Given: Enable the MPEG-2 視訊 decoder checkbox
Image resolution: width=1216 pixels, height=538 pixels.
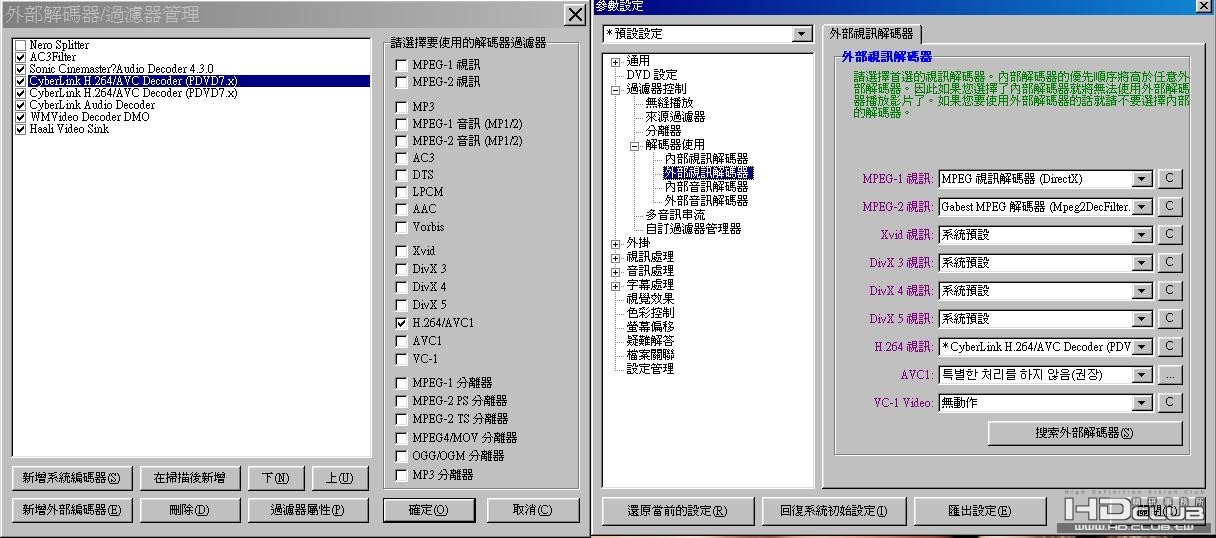Looking at the screenshot, I should [x=402, y=82].
